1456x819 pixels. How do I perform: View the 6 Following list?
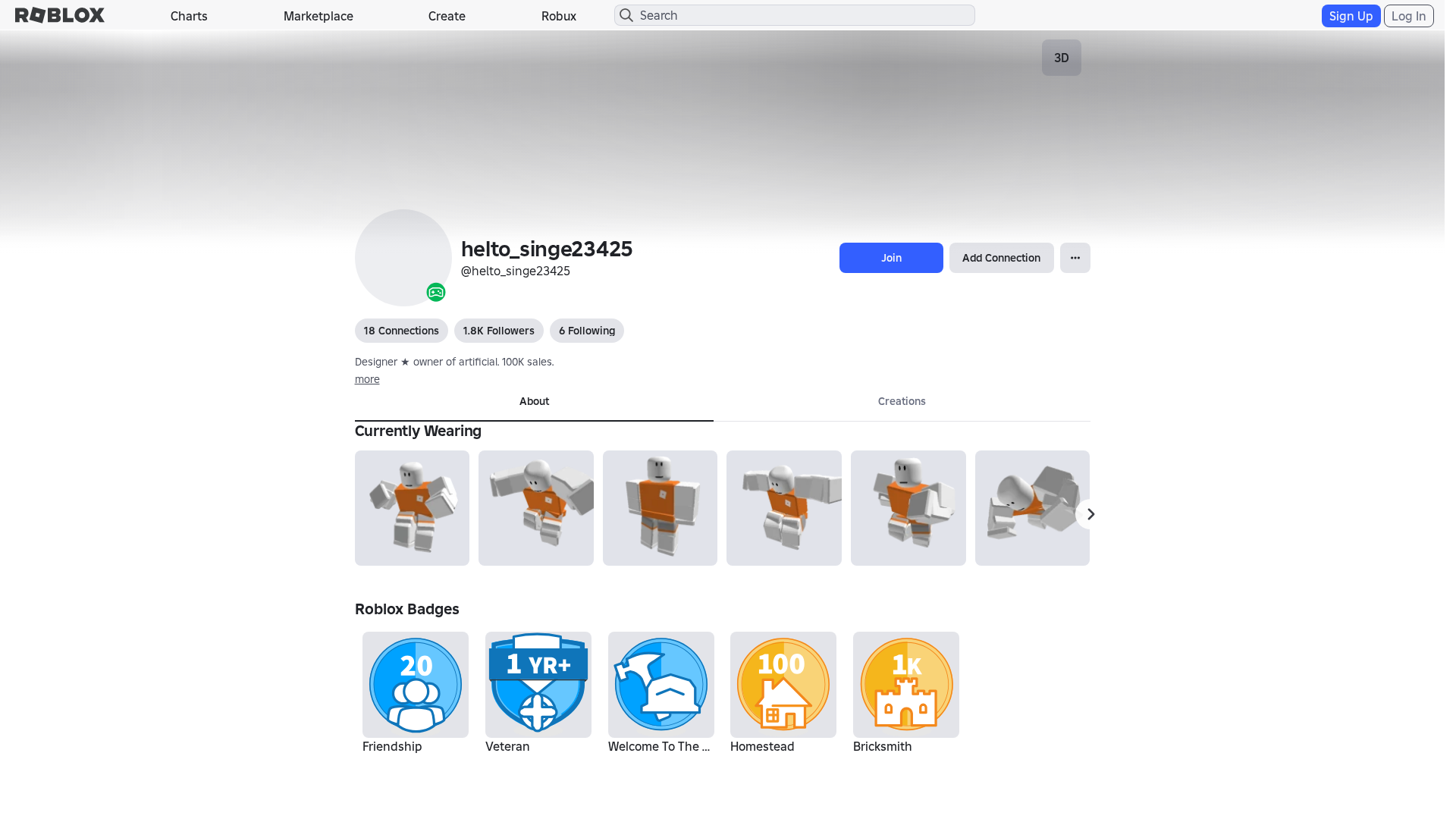pos(587,331)
